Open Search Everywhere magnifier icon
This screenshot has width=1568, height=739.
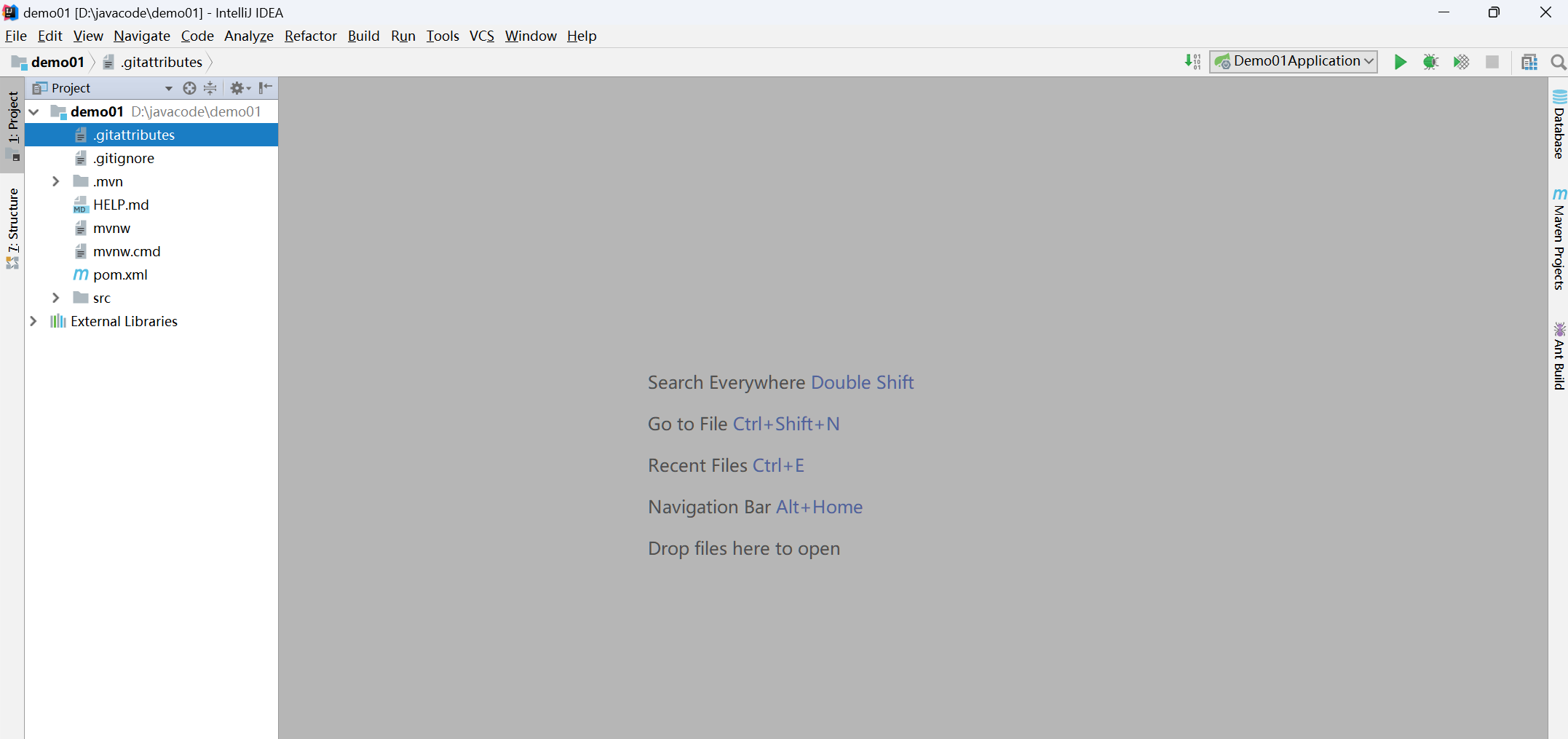click(1559, 62)
